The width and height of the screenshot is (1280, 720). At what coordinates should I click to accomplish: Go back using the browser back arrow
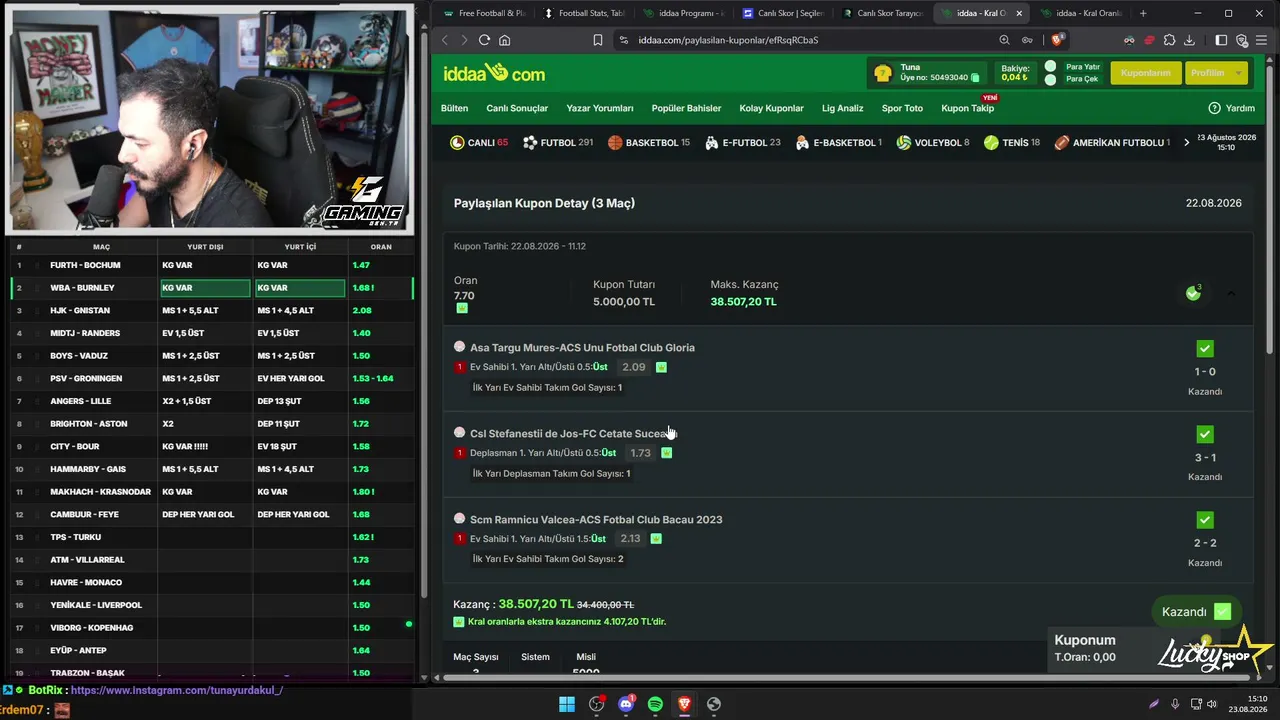445,40
